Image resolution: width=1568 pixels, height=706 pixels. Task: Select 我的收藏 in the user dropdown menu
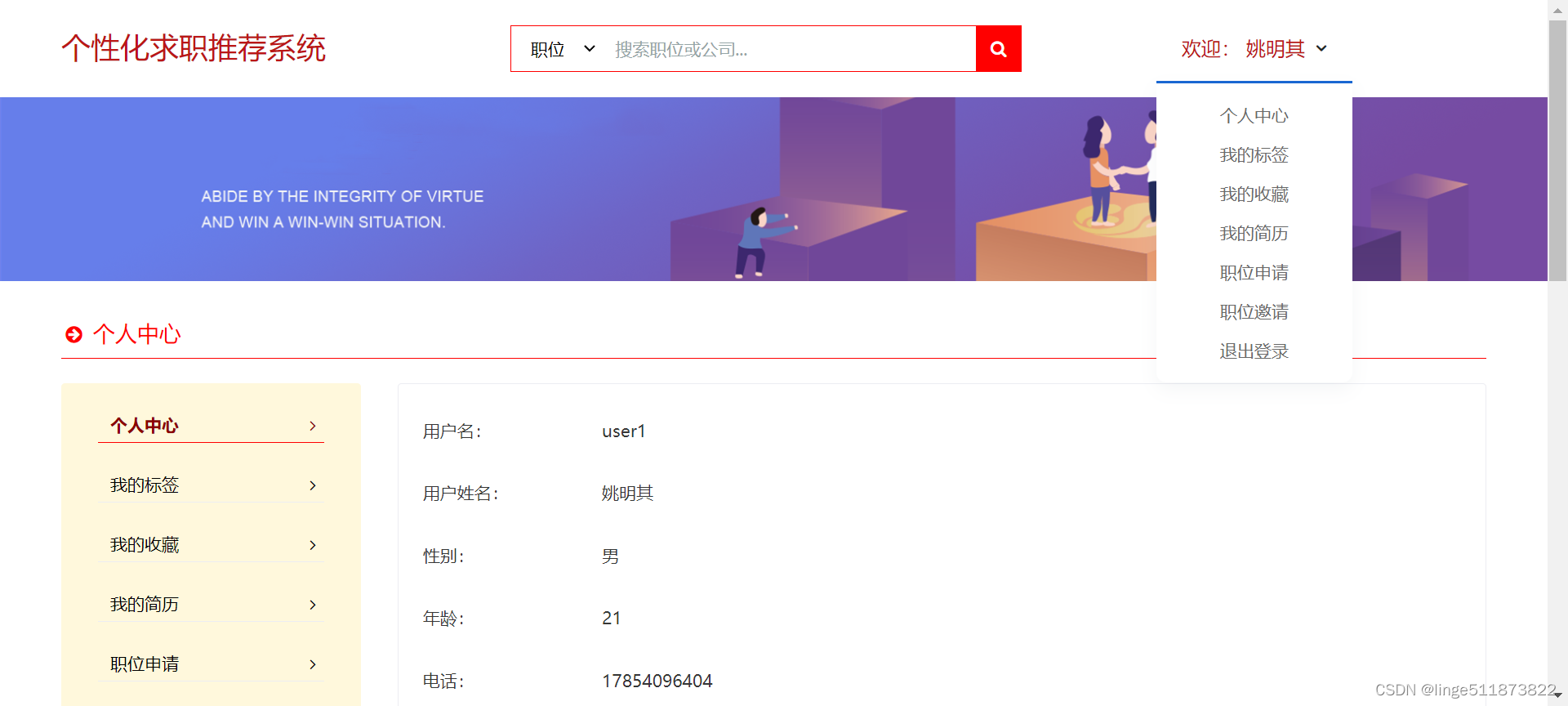pyautogui.click(x=1254, y=194)
